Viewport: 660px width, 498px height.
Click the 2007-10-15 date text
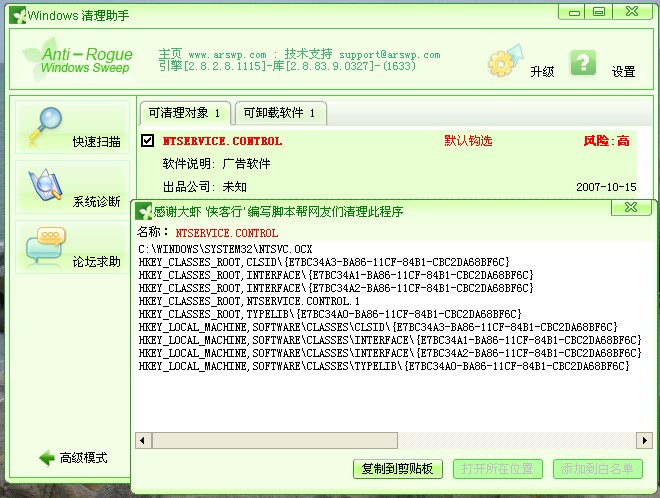(x=606, y=187)
